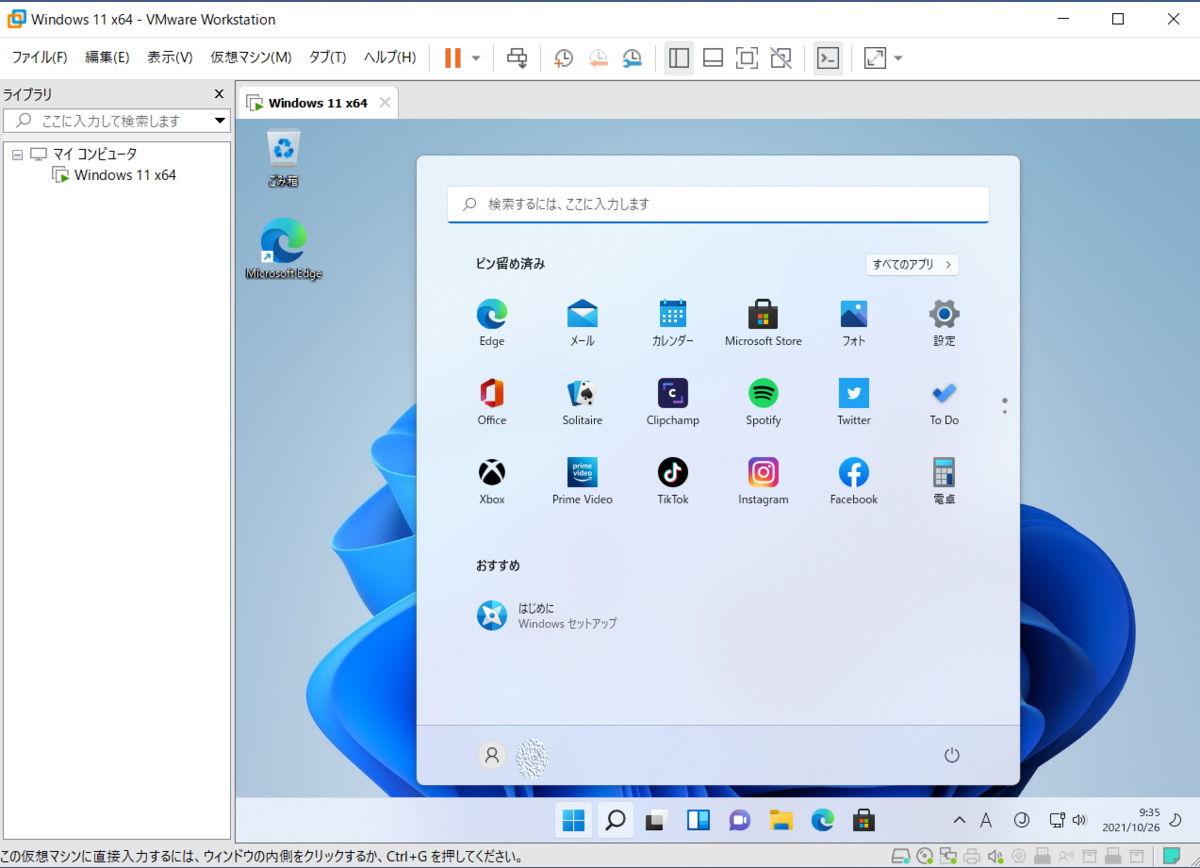1200x868 pixels.
Task: Open the Start menu power button
Action: click(951, 755)
